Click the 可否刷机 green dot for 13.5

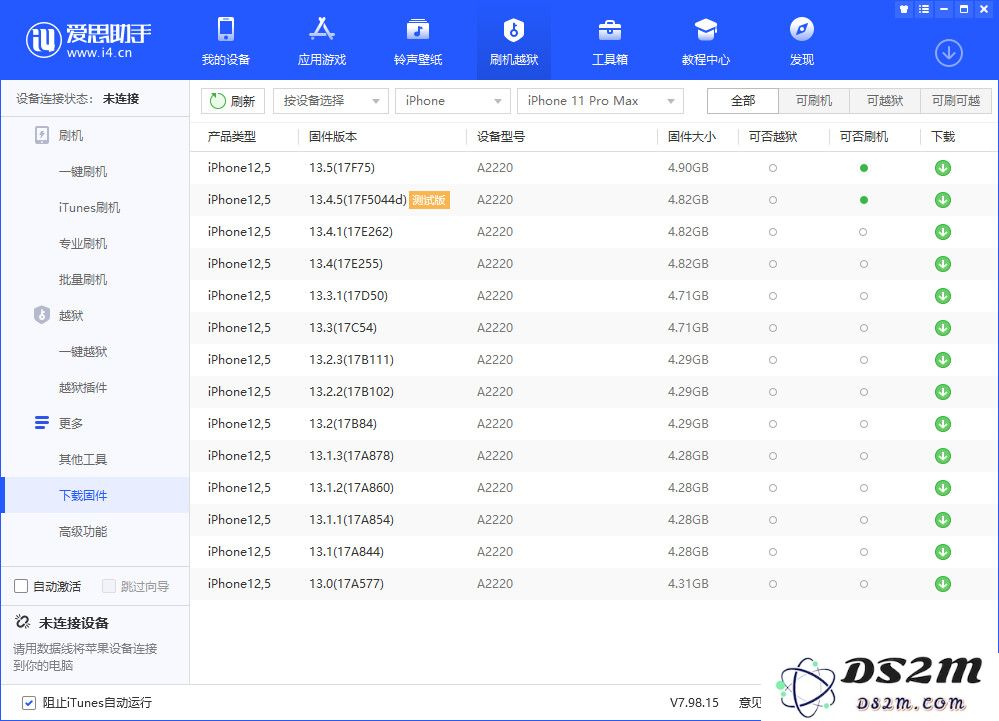coord(863,168)
